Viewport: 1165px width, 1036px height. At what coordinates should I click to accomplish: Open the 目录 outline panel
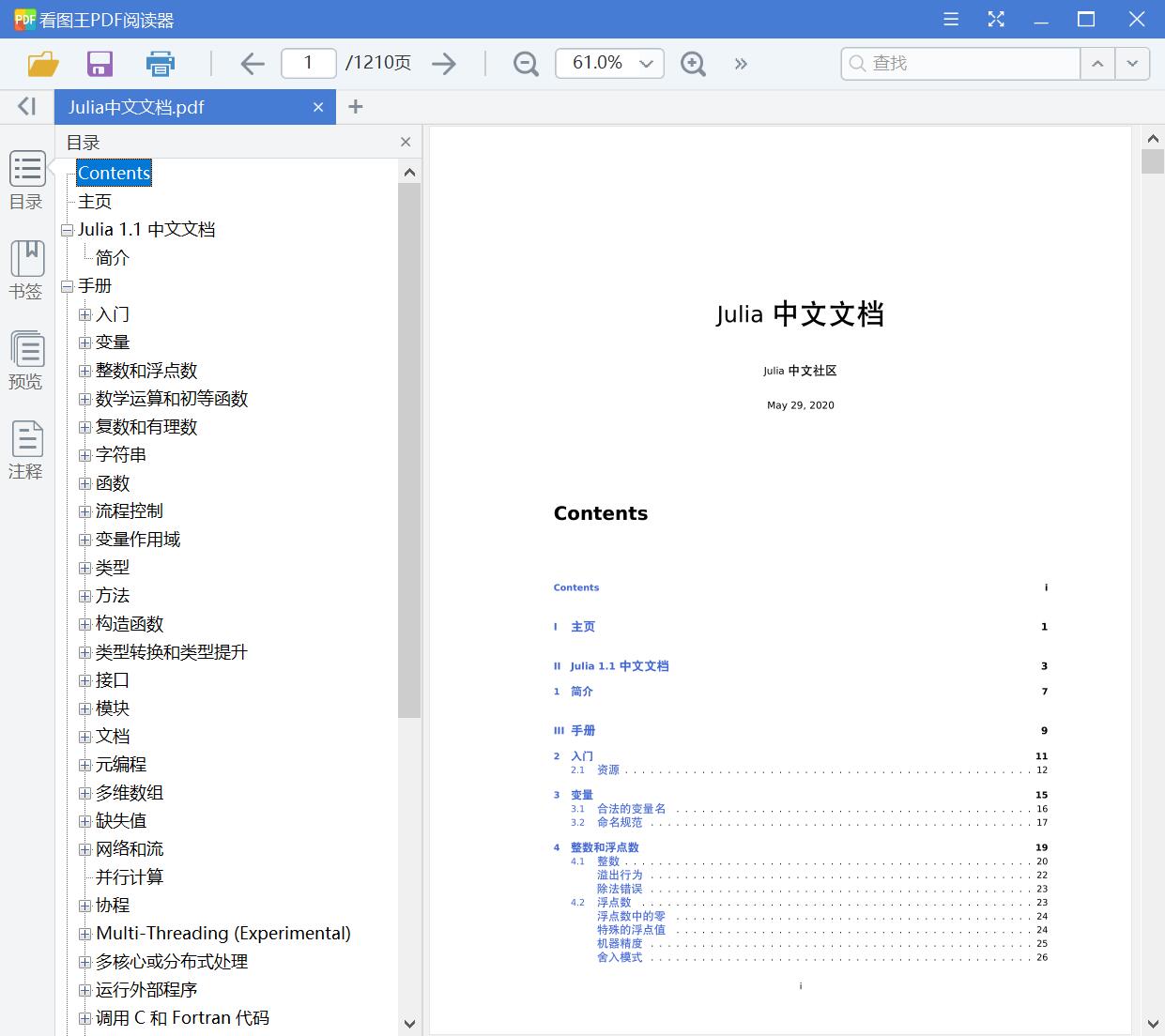point(27,180)
